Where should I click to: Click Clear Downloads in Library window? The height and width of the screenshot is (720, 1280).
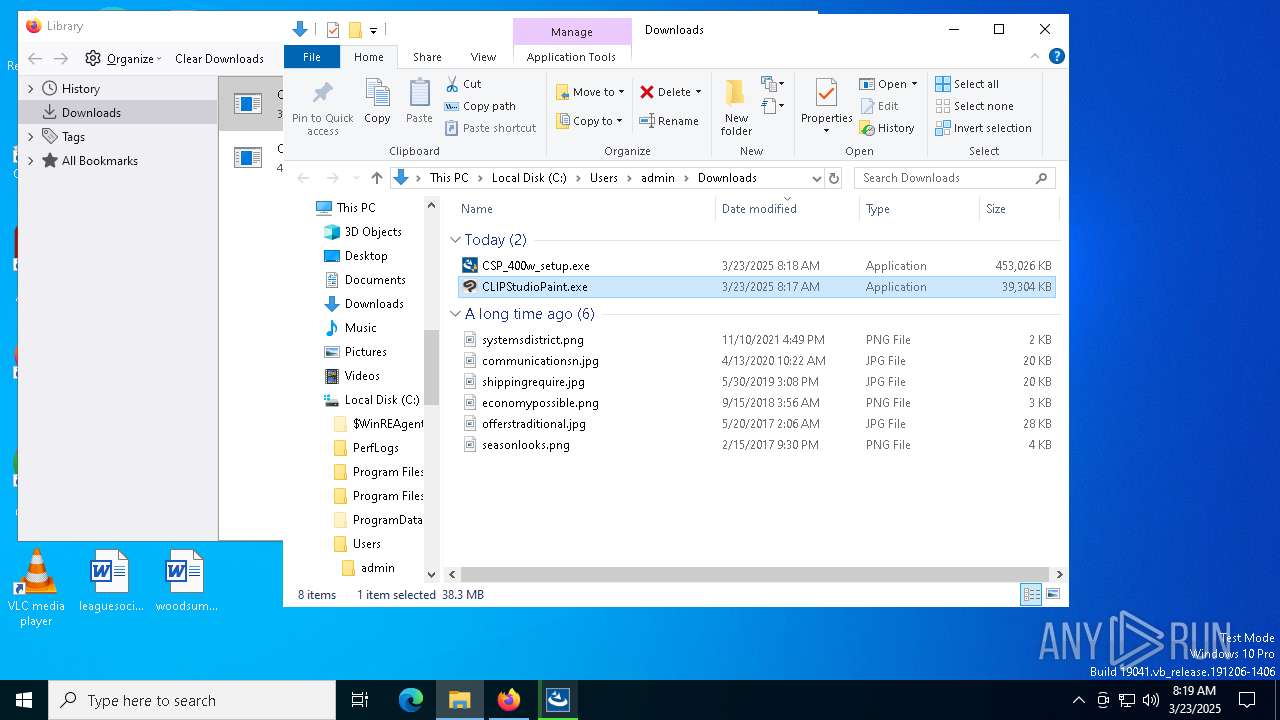point(219,58)
